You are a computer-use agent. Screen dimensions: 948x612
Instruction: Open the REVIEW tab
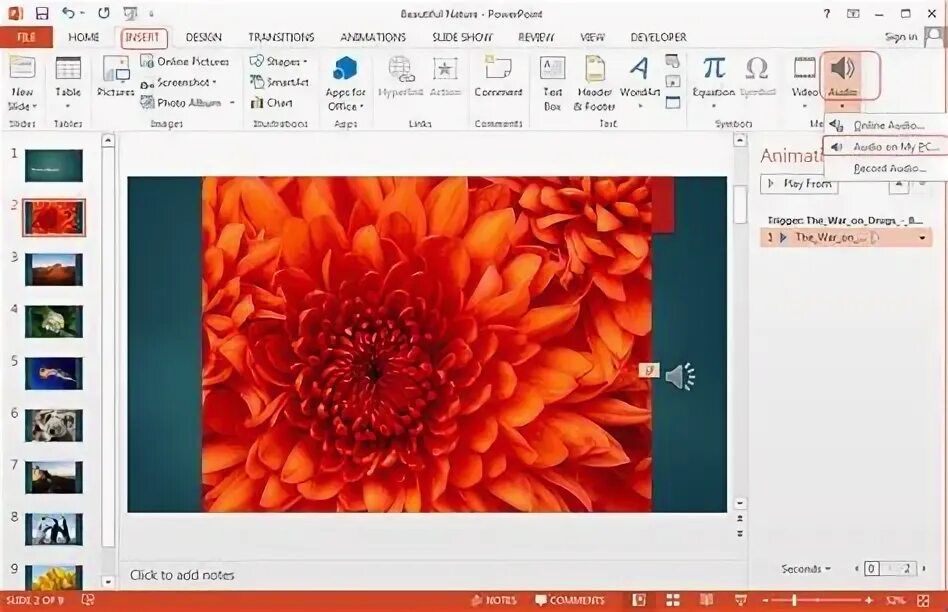(x=536, y=37)
